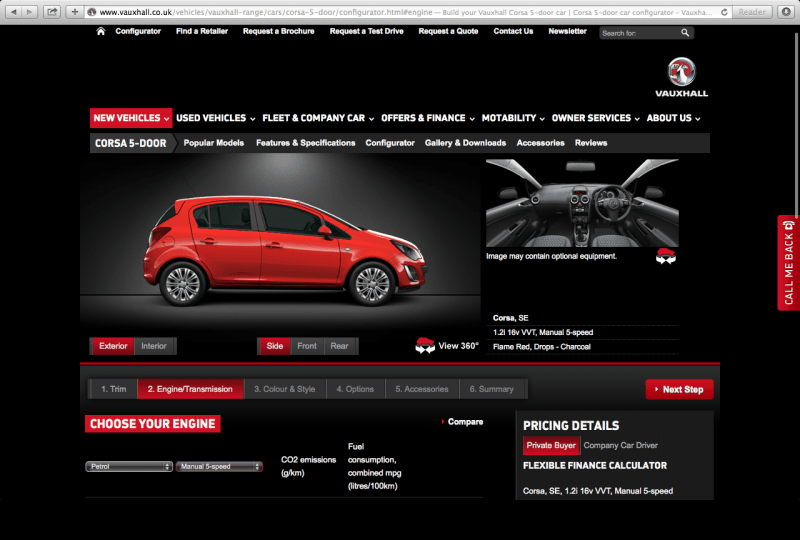This screenshot has height=540, width=800.
Task: Click the Corsa 5-Door section title
Action: (131, 143)
